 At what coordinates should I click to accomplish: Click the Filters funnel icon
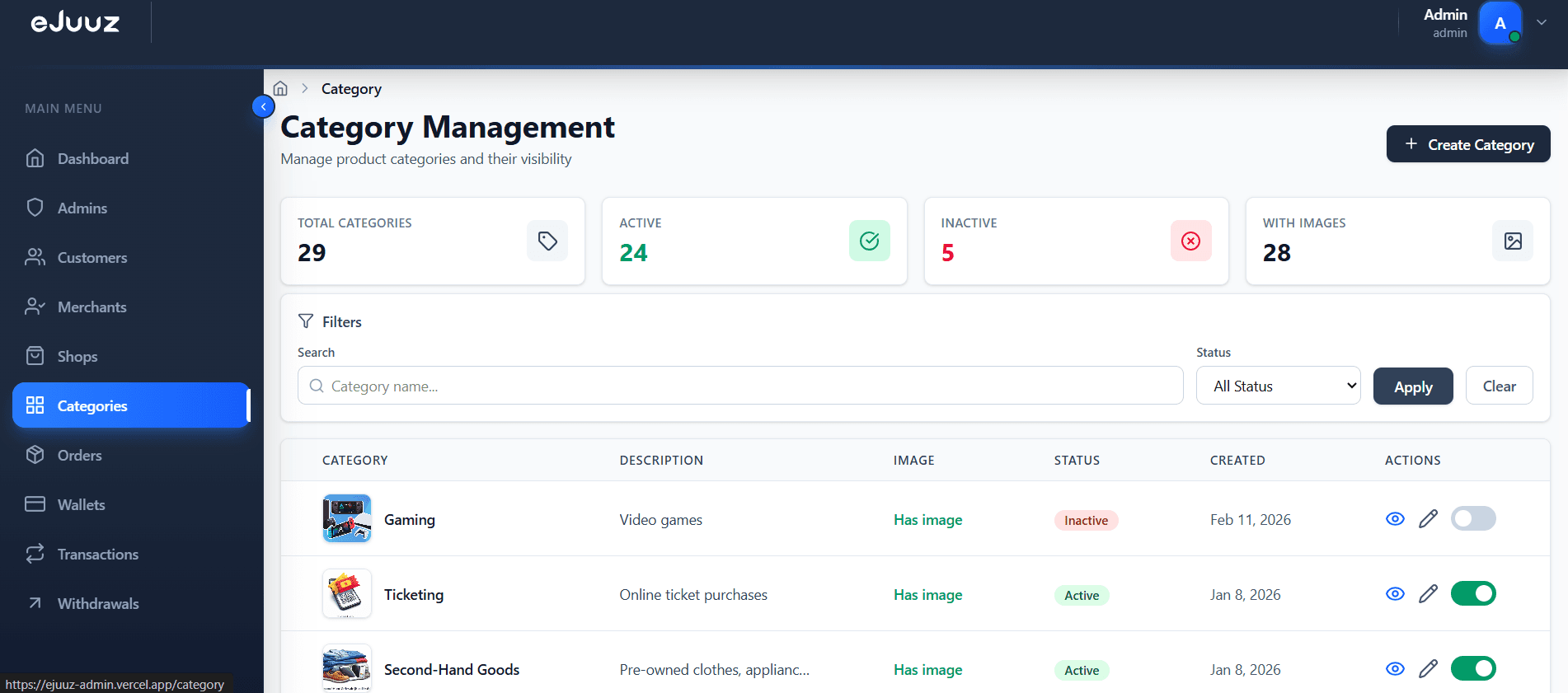pyautogui.click(x=306, y=321)
